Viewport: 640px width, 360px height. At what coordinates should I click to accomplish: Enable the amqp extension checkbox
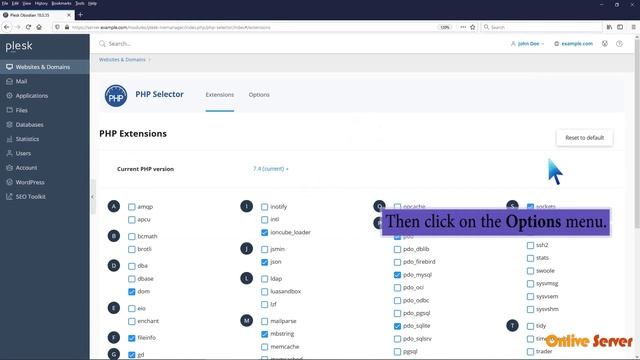click(x=131, y=207)
